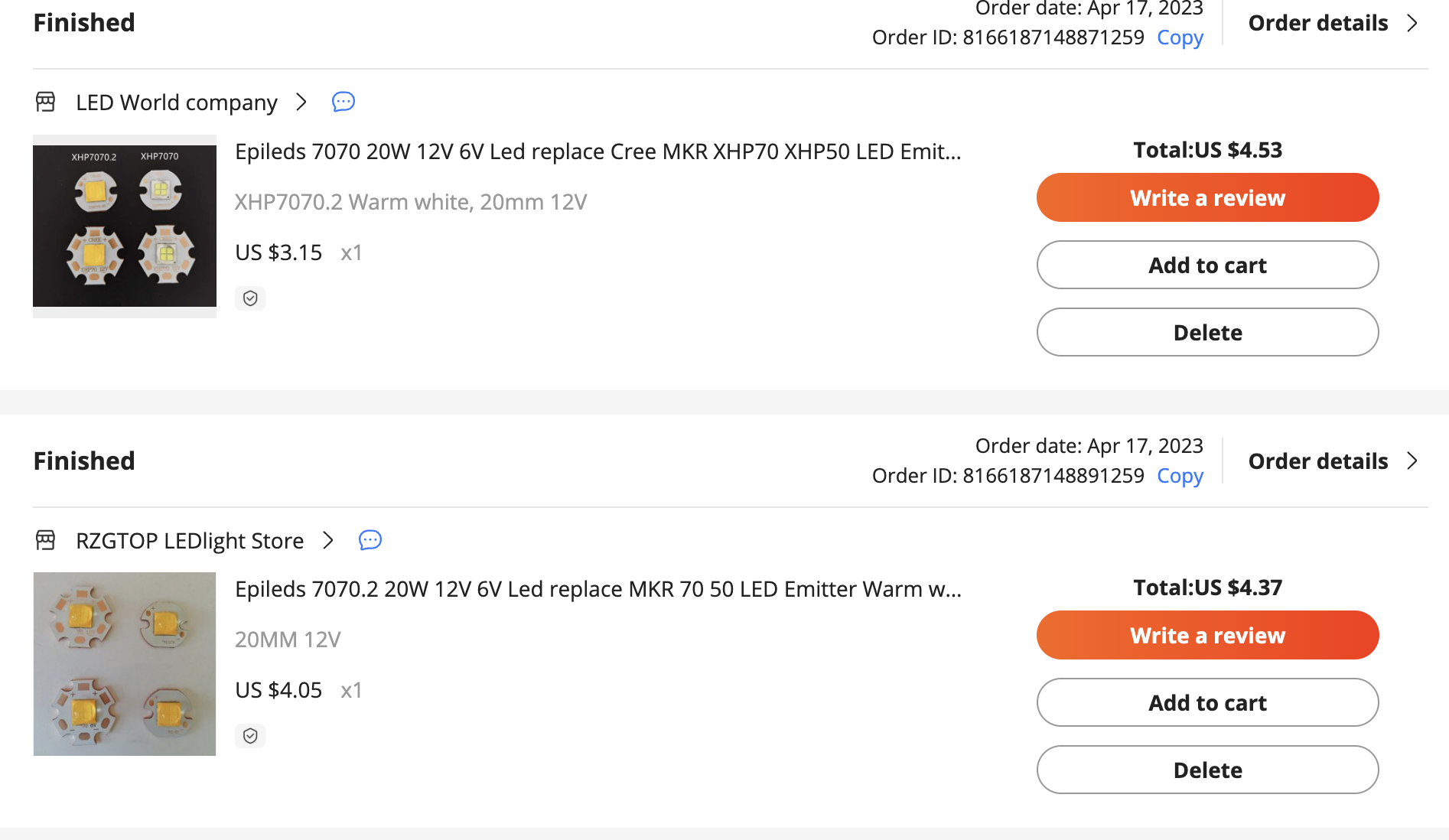Click buyer protection shield under US $3.15
The width and height of the screenshot is (1449, 840).
(x=250, y=298)
